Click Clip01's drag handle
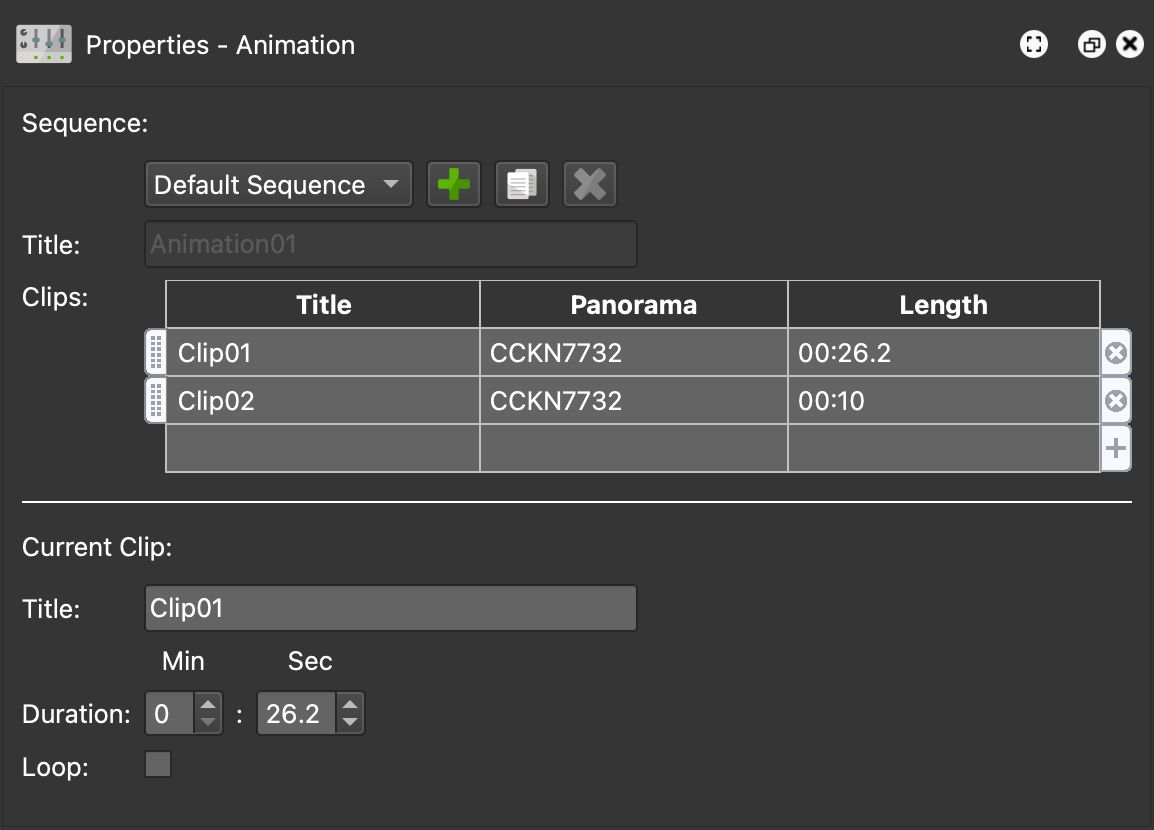1154x830 pixels. 156,352
